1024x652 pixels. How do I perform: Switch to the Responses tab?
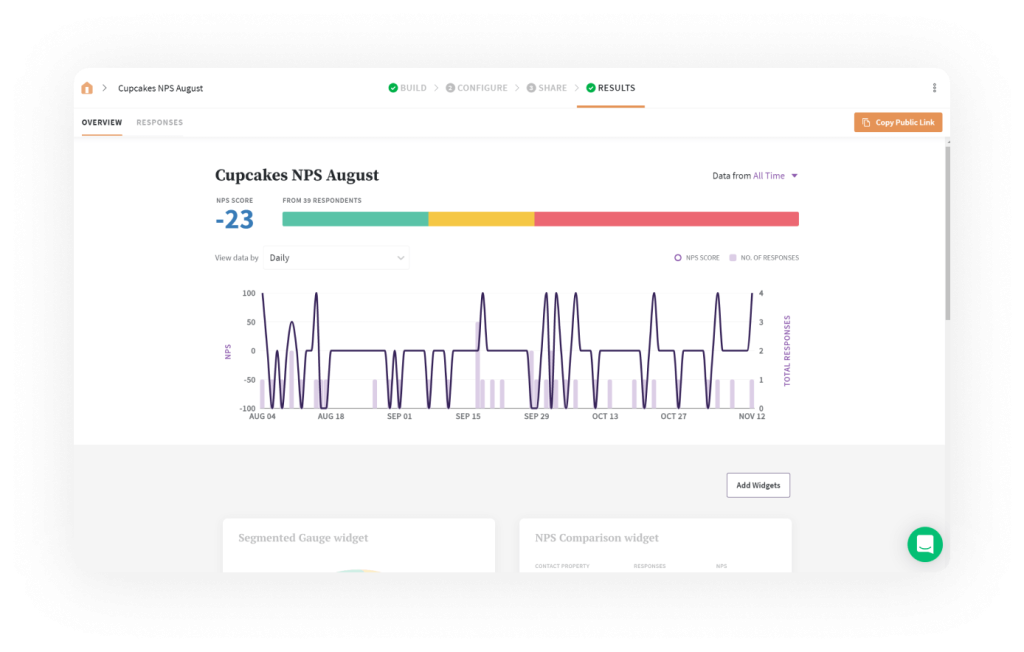(160, 123)
